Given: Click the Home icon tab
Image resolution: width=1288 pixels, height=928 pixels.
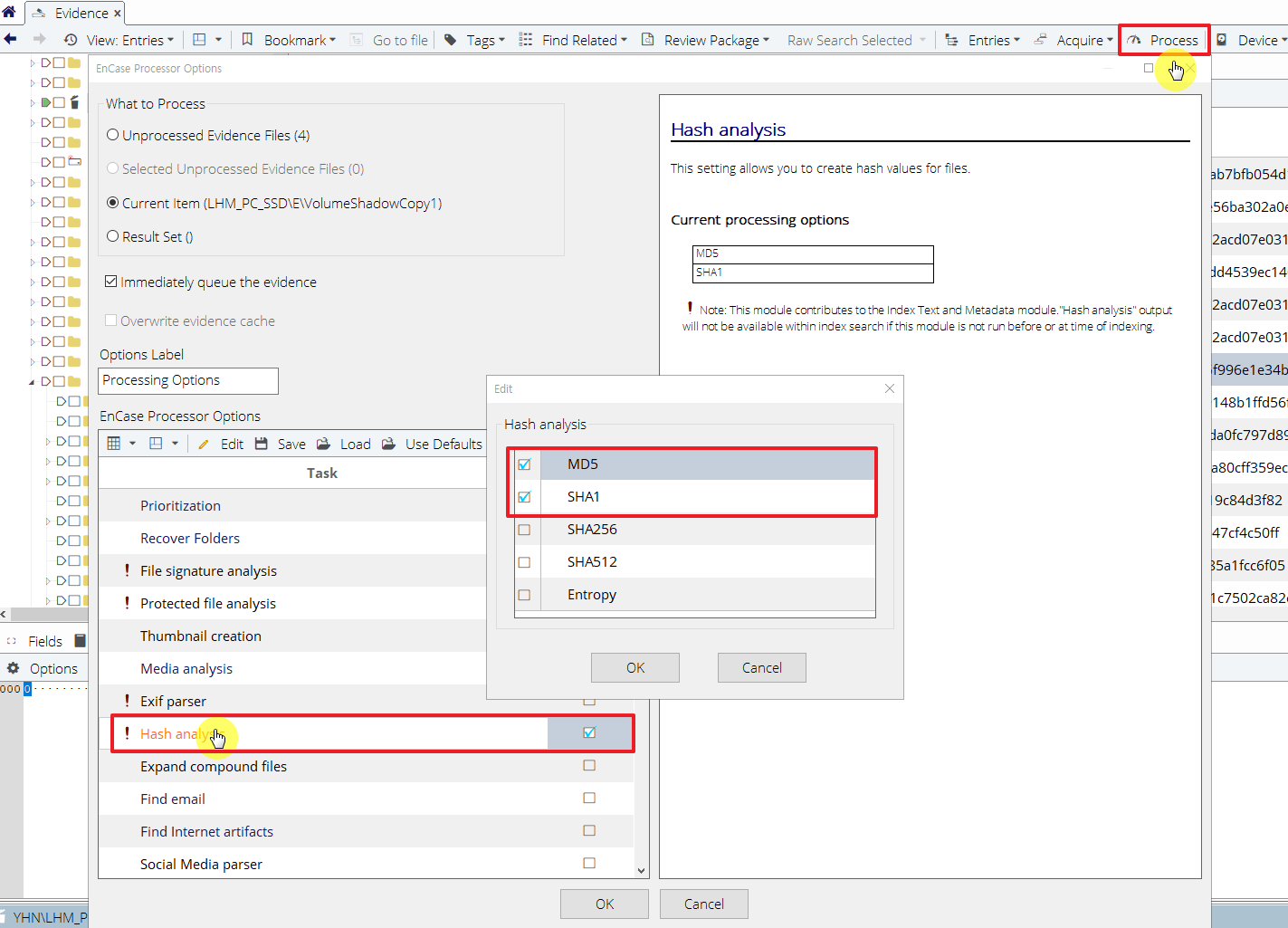Looking at the screenshot, I should [9, 12].
